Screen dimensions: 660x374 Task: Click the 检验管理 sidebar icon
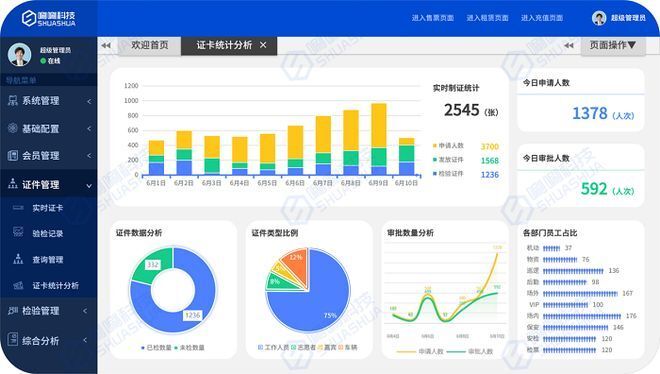click(x=13, y=310)
